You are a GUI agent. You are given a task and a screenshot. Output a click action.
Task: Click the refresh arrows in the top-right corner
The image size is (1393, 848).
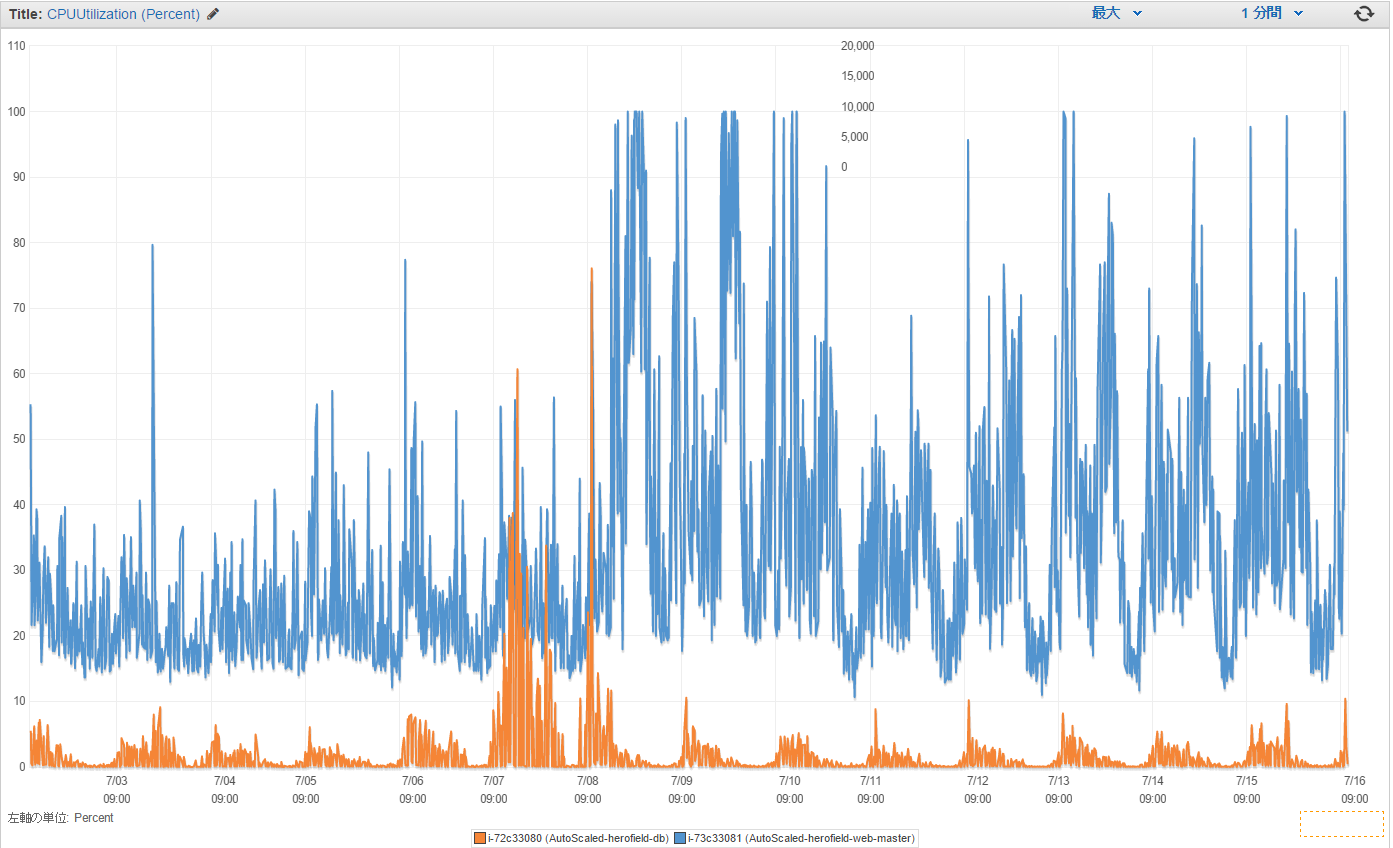coord(1365,13)
